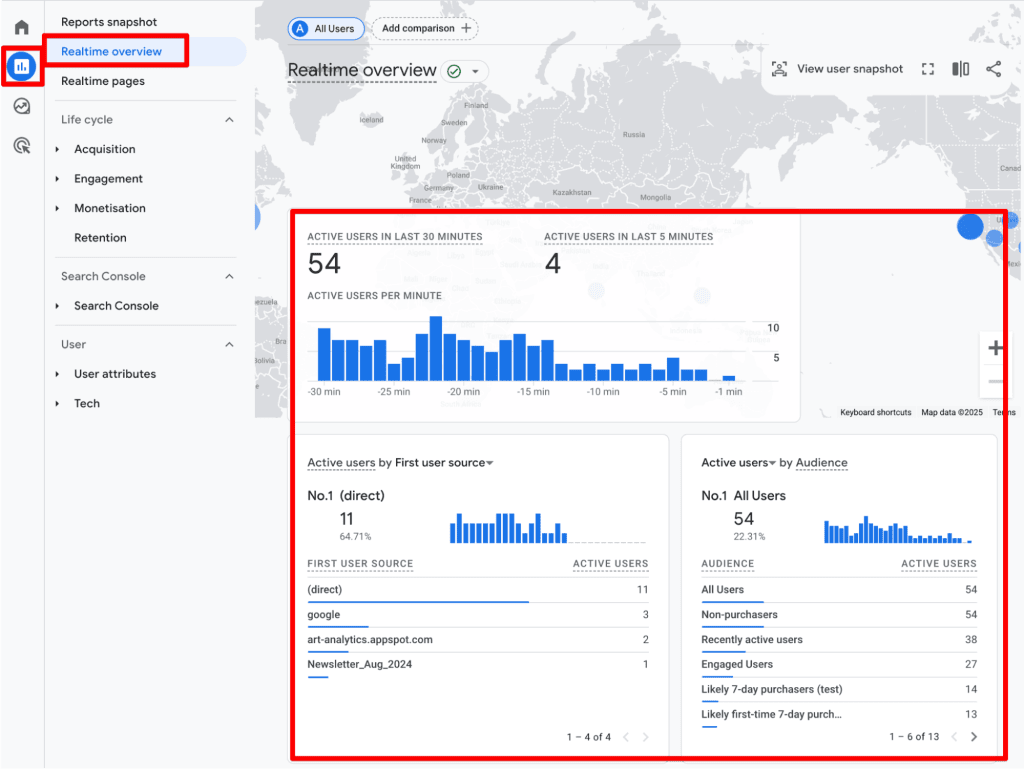The height and width of the screenshot is (769, 1024).
Task: Open the Reports icon in left rail
Action: [22, 66]
